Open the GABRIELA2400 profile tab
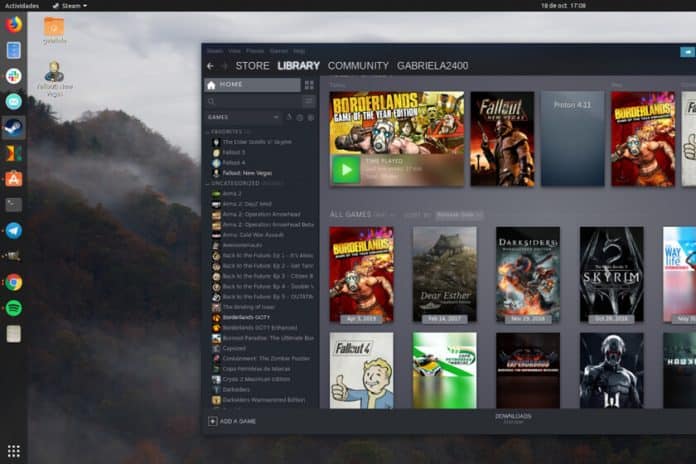This screenshot has width=696, height=464. 432,66
